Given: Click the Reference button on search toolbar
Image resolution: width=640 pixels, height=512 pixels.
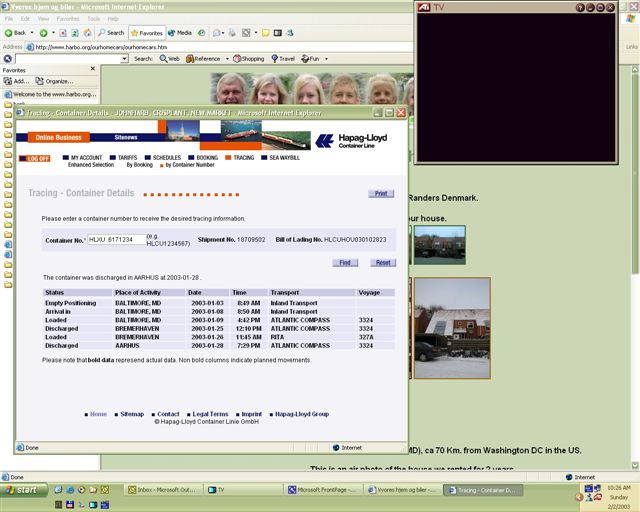Looking at the screenshot, I should point(203,59).
